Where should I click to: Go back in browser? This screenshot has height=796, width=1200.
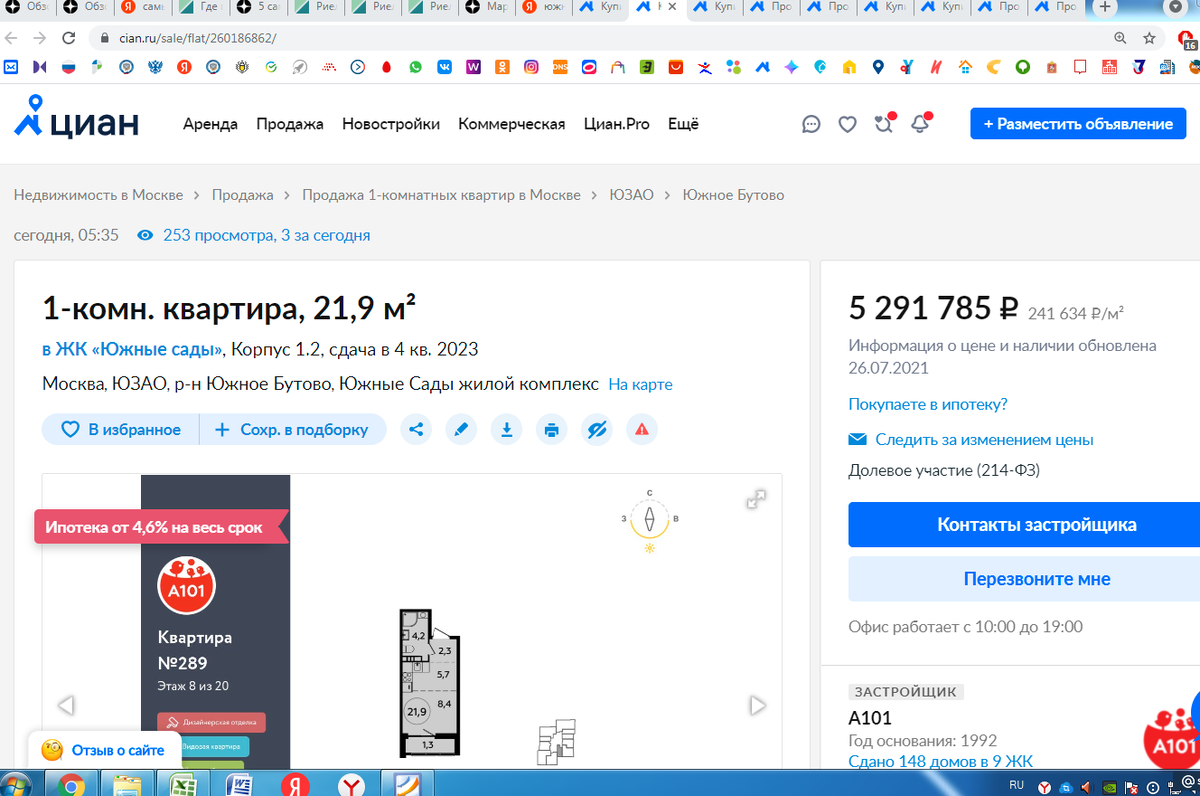point(11,38)
